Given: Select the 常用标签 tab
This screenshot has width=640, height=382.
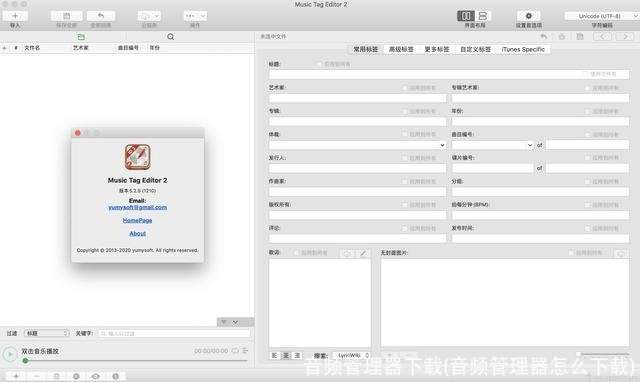Looking at the screenshot, I should 366,49.
